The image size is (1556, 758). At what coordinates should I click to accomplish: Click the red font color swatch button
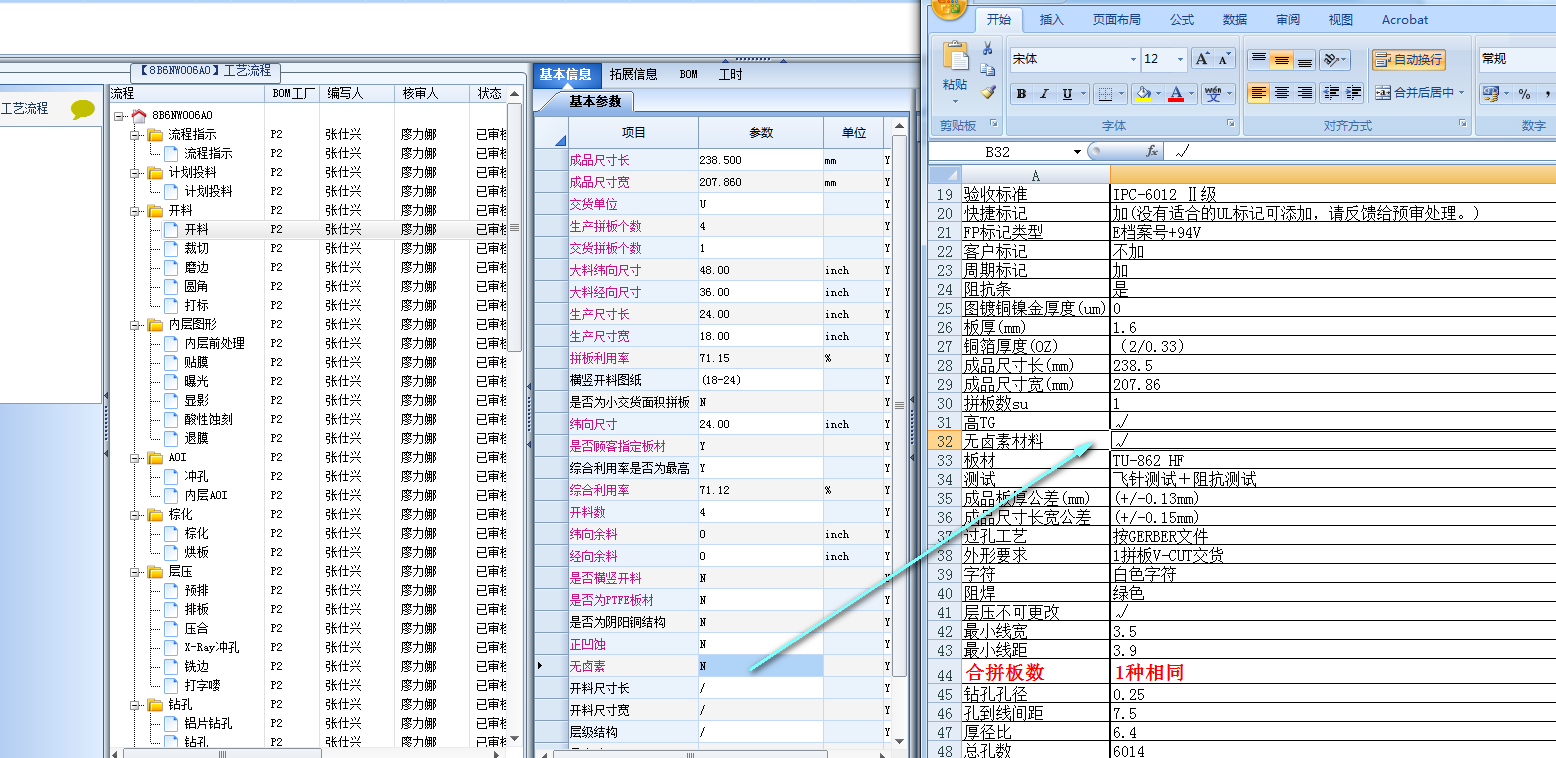click(x=1176, y=94)
